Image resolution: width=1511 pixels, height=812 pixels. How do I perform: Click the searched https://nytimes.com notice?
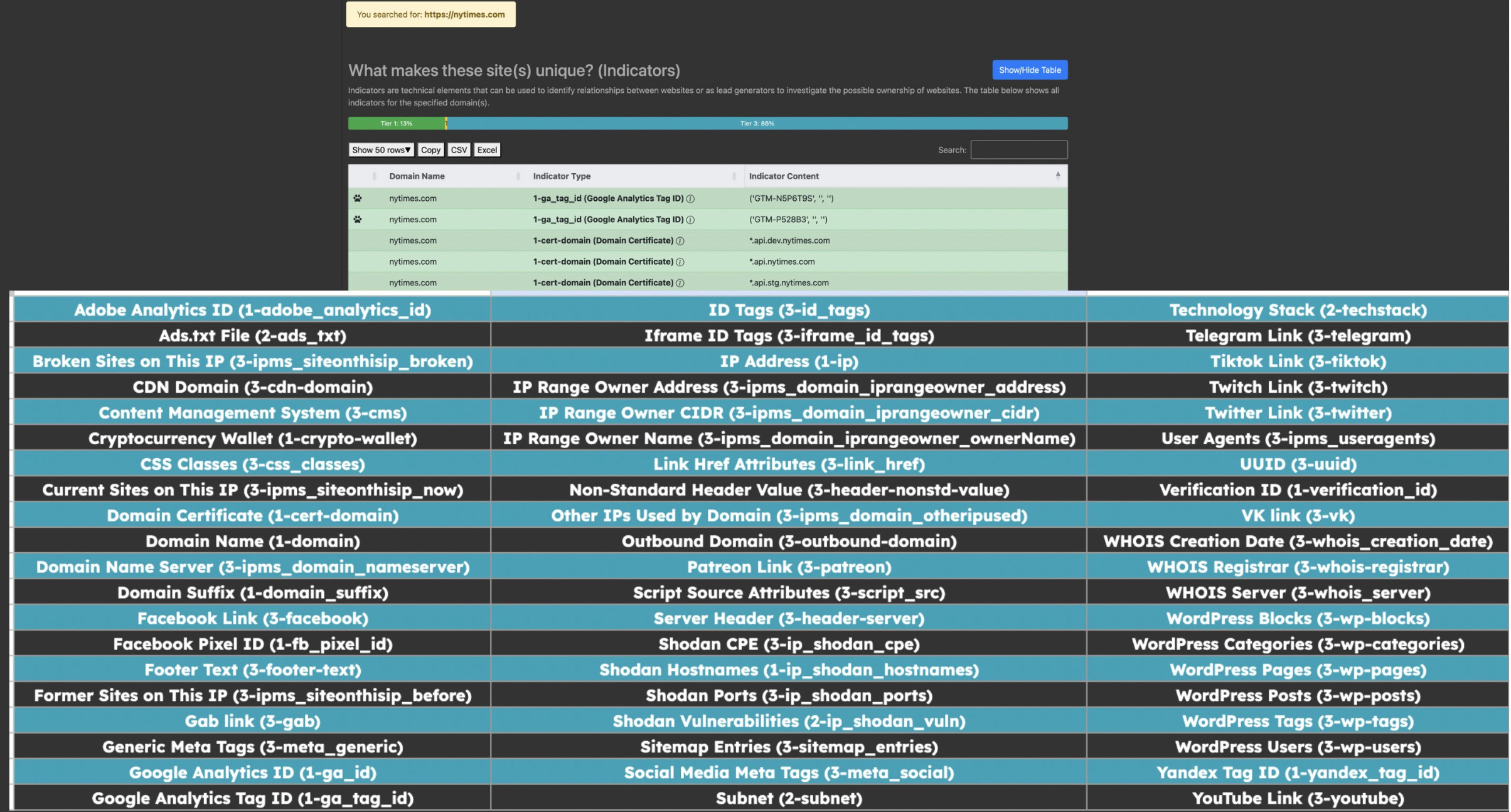pos(430,14)
